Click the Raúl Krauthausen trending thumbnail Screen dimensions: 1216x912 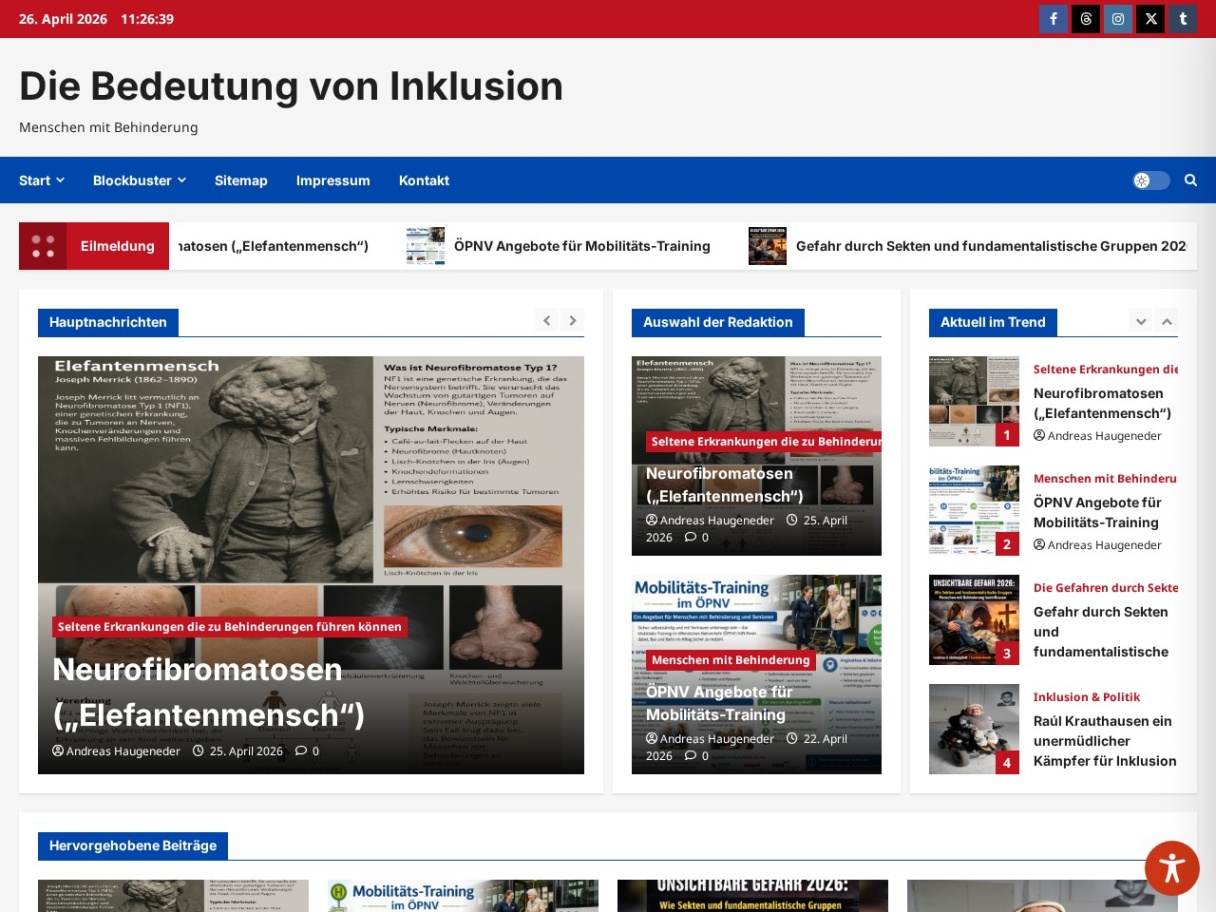[x=973, y=729]
